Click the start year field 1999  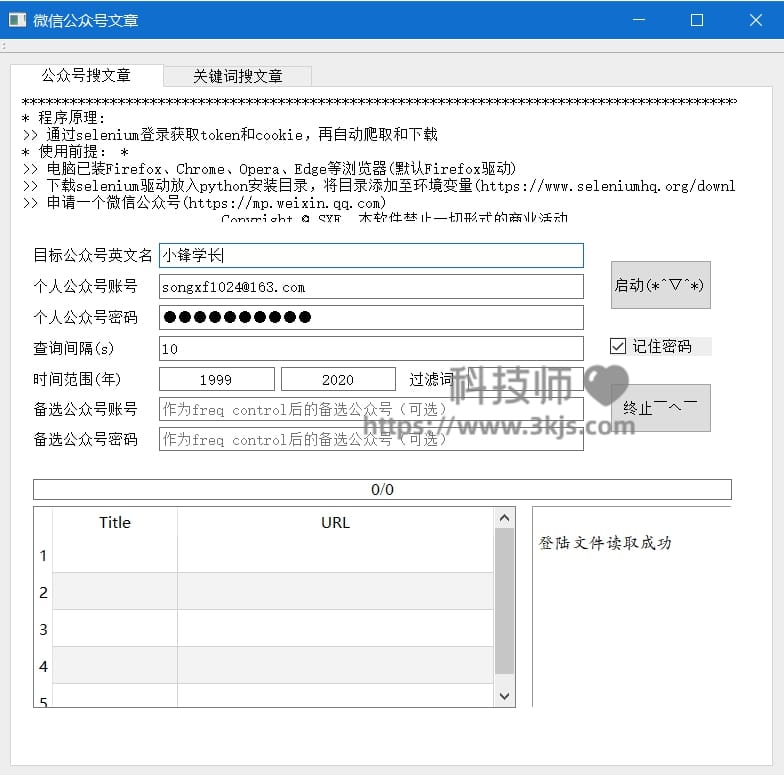pyautogui.click(x=216, y=380)
